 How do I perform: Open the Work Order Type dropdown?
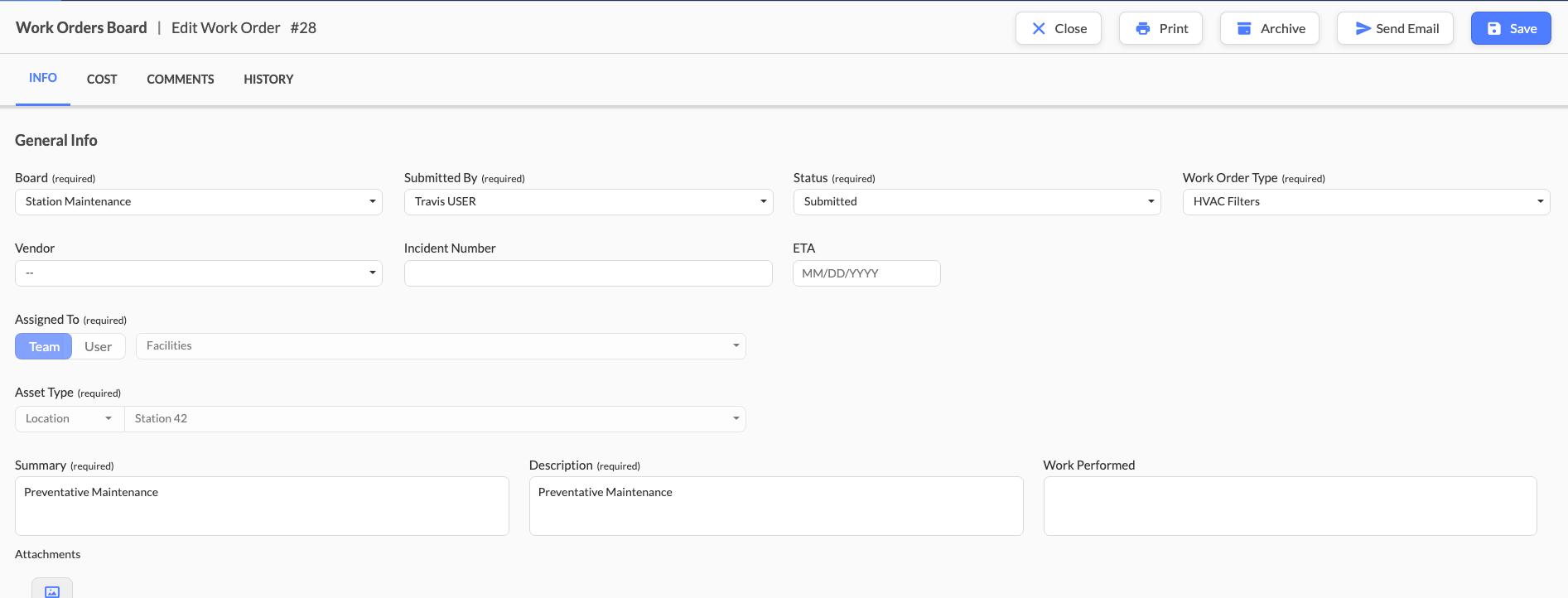pos(1365,202)
